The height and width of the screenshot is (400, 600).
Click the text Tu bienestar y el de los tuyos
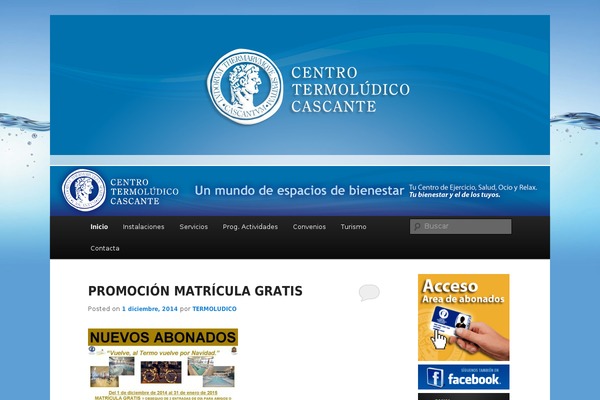point(455,195)
